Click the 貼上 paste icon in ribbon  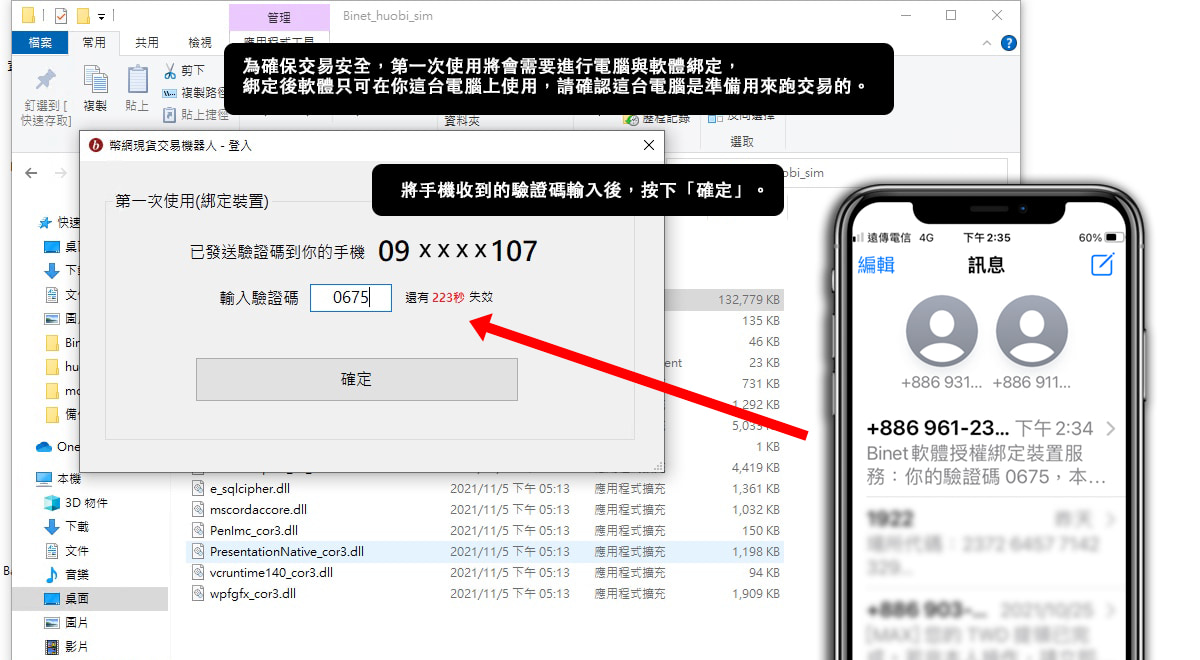click(137, 80)
